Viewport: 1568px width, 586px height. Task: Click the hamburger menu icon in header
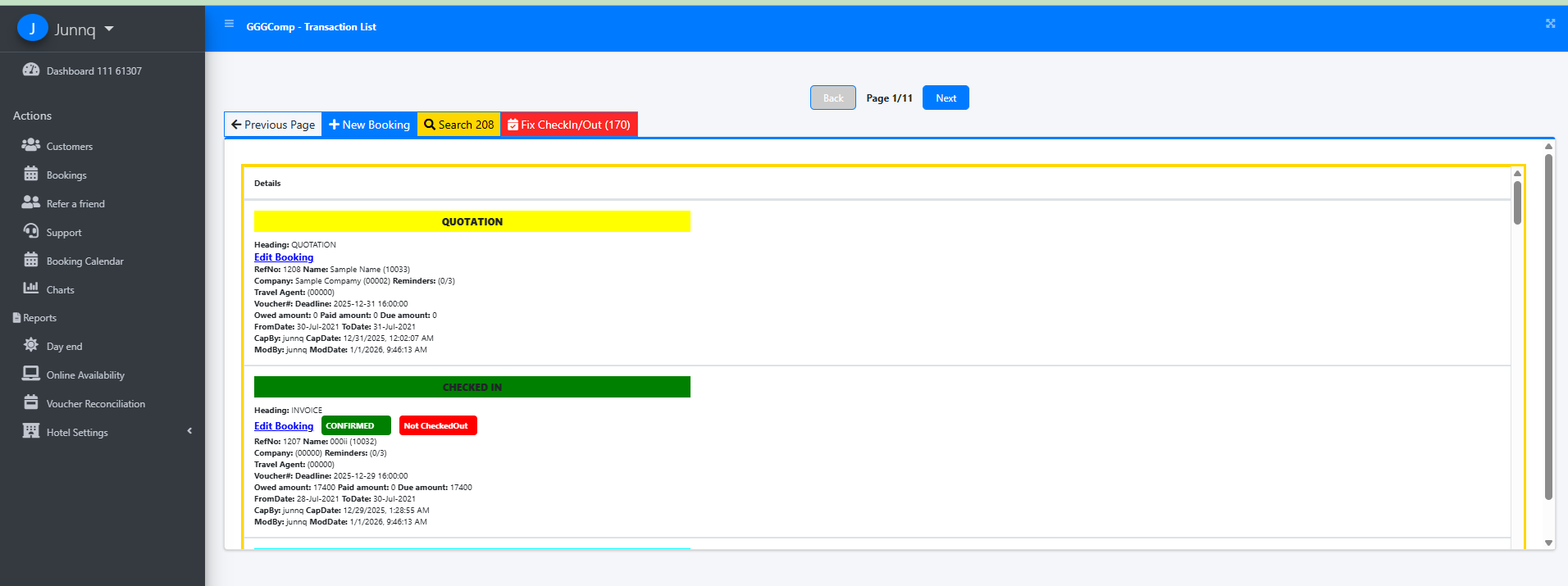point(229,24)
